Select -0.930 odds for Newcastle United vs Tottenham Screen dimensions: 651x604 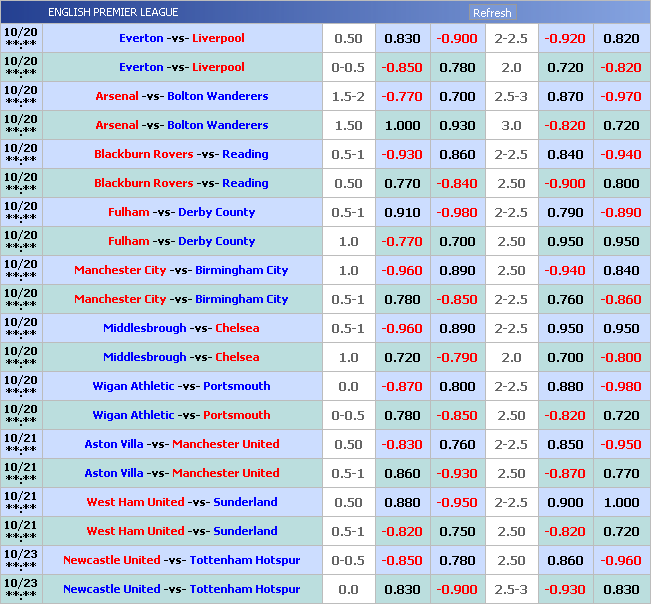point(566,589)
